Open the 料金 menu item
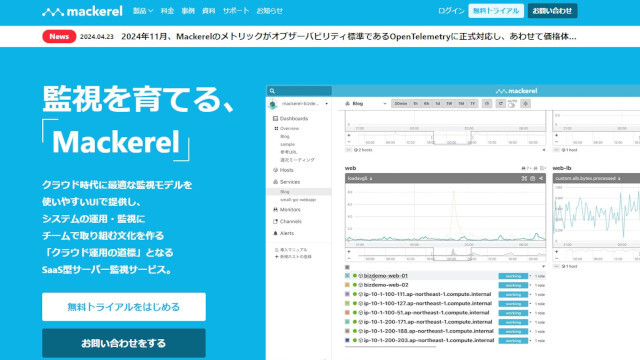 click(x=167, y=11)
